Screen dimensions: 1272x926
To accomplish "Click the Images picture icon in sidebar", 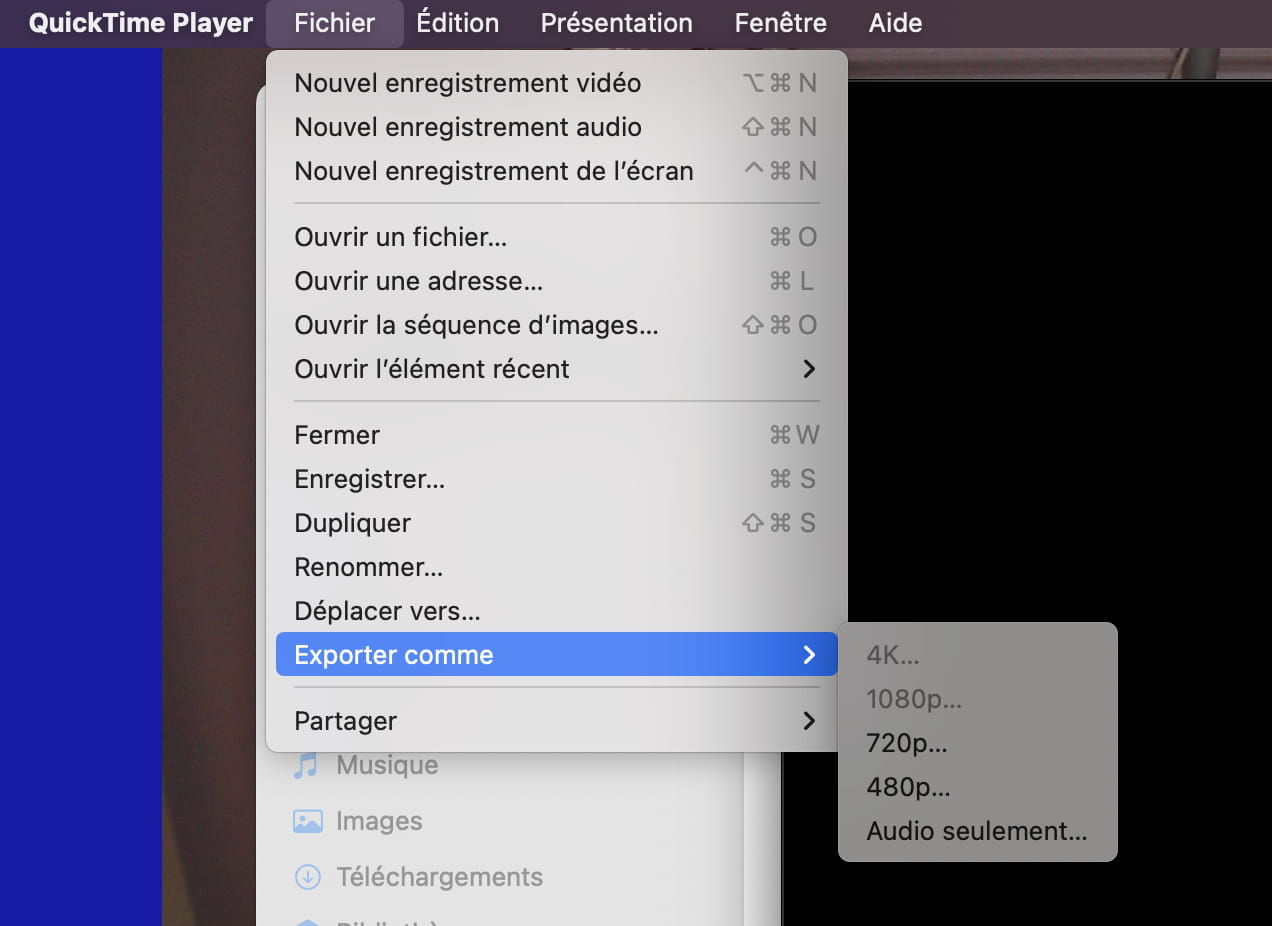I will pyautogui.click(x=307, y=822).
